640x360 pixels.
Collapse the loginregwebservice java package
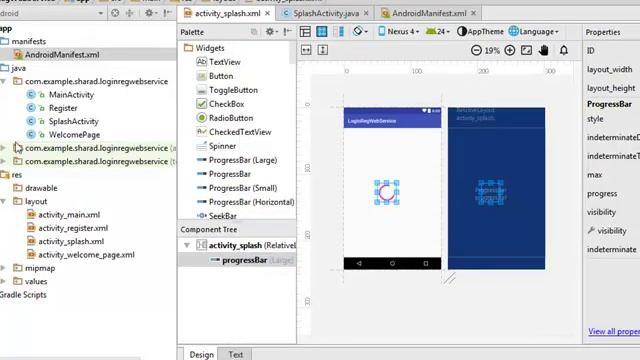tap(3, 81)
